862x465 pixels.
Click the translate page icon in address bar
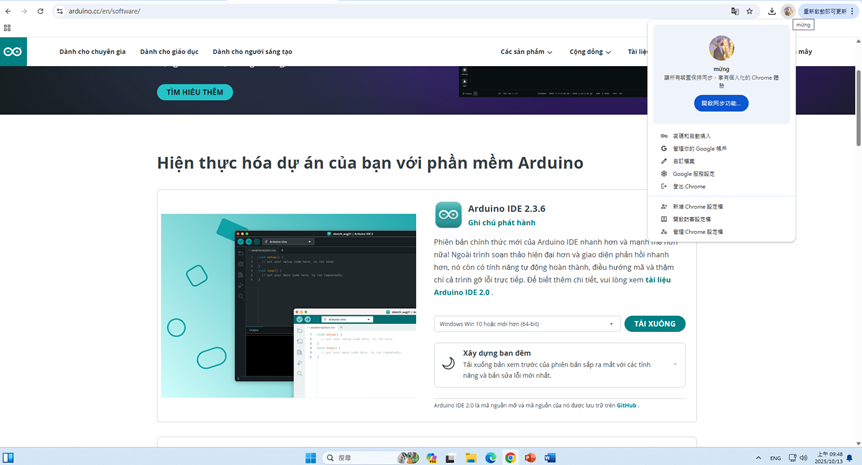pyautogui.click(x=735, y=11)
